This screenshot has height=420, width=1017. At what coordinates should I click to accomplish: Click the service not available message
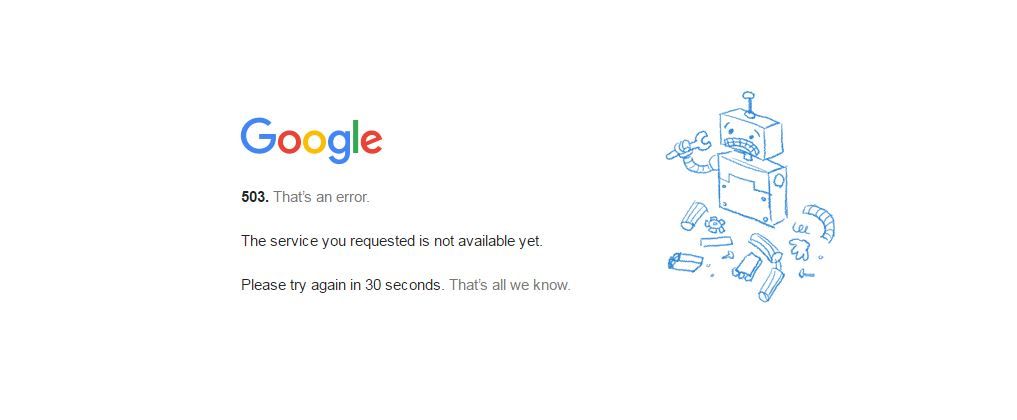pyautogui.click(x=392, y=241)
